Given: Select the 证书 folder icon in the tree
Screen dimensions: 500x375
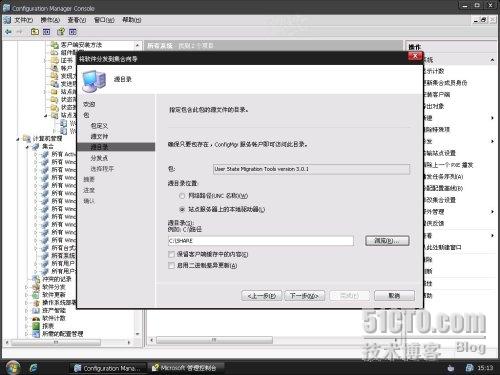Looking at the screenshot, I should coord(55,60).
